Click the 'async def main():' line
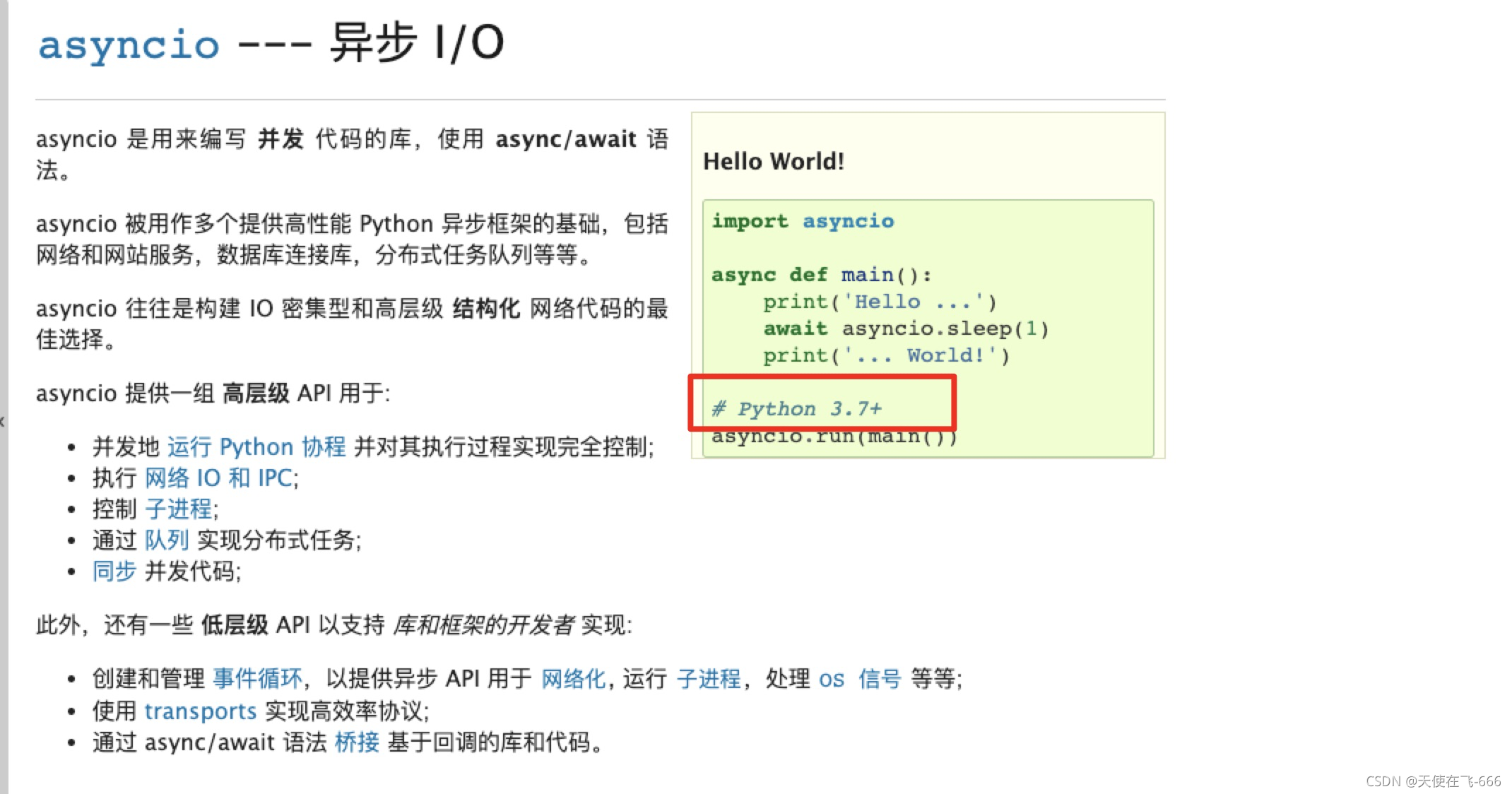This screenshot has width=1512, height=794. pos(821,275)
